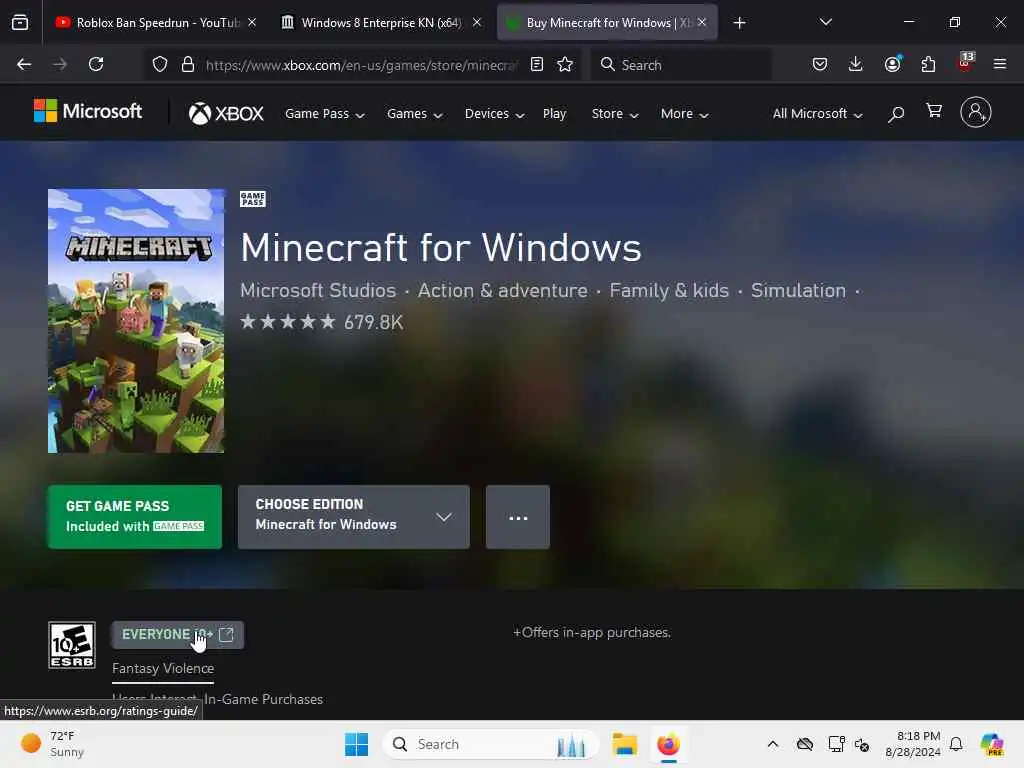The width and height of the screenshot is (1024, 768).
Task: Open notification bell in taskbar
Action: 956,744
